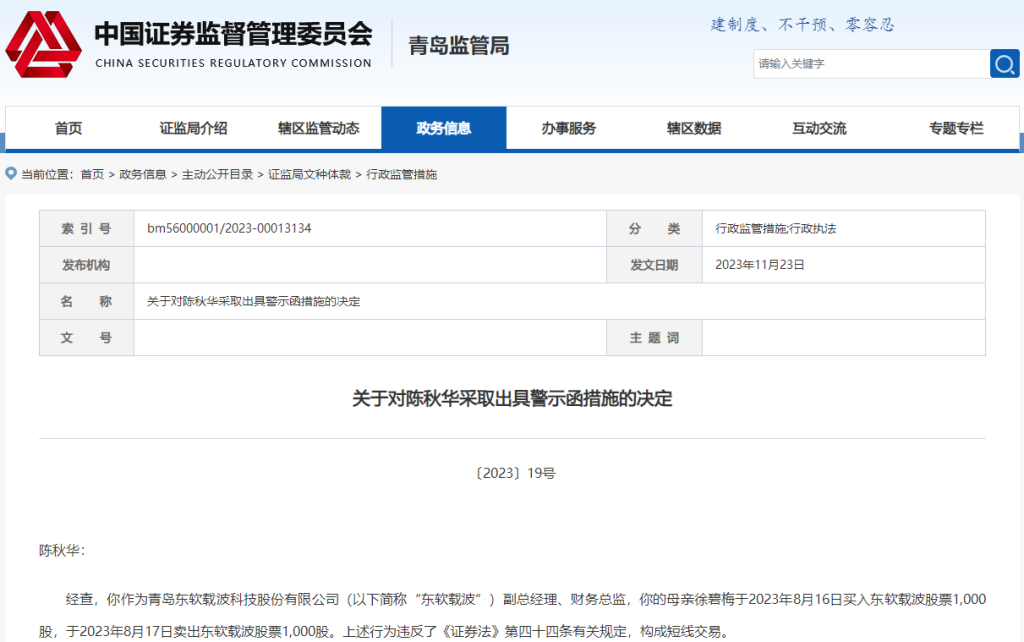1024x642 pixels.
Task: Open 证监局文种体裁 breadcrumb link
Action: coord(309,175)
